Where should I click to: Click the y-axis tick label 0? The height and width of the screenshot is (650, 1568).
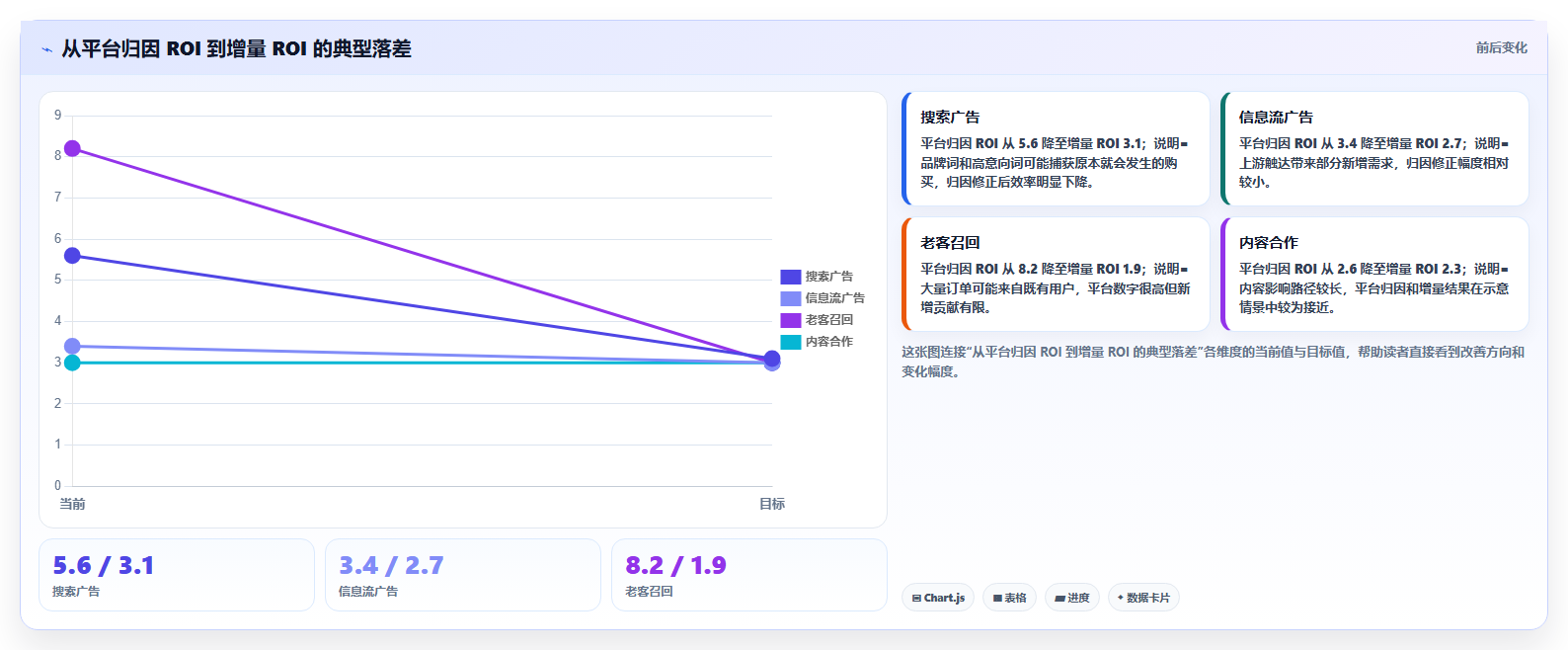click(x=58, y=485)
